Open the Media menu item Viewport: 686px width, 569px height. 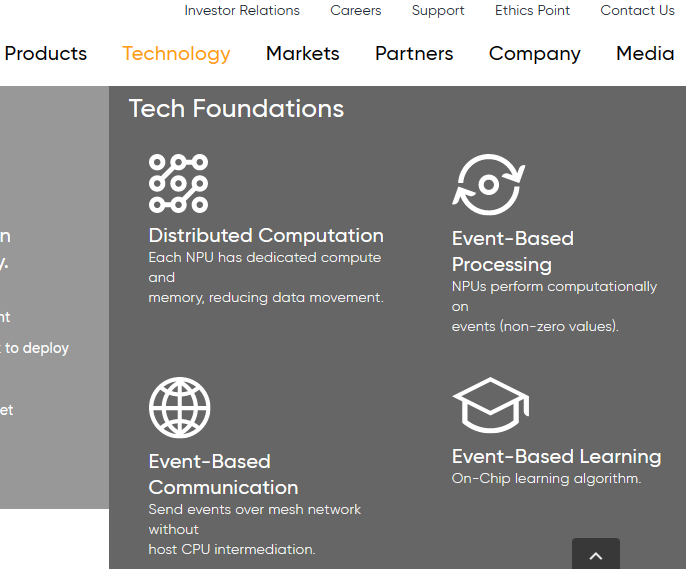[645, 54]
